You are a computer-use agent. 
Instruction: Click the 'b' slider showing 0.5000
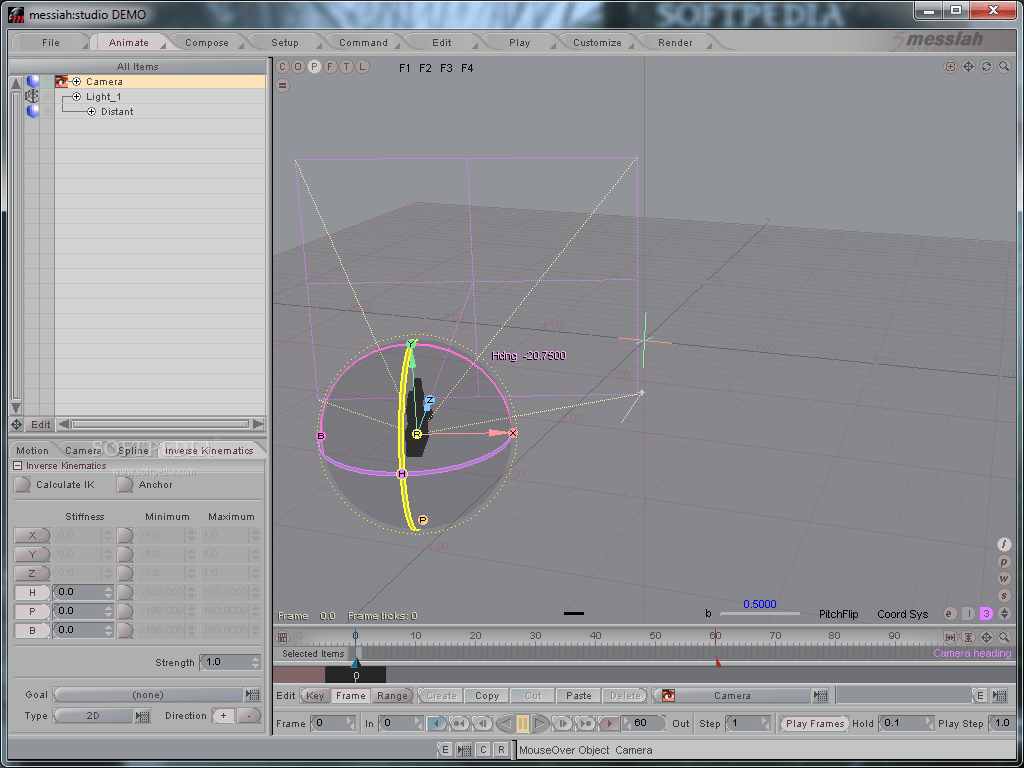coord(760,613)
